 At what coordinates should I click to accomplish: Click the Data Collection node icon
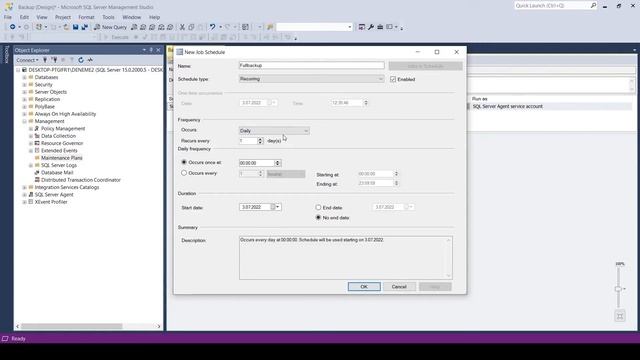tap(37, 136)
